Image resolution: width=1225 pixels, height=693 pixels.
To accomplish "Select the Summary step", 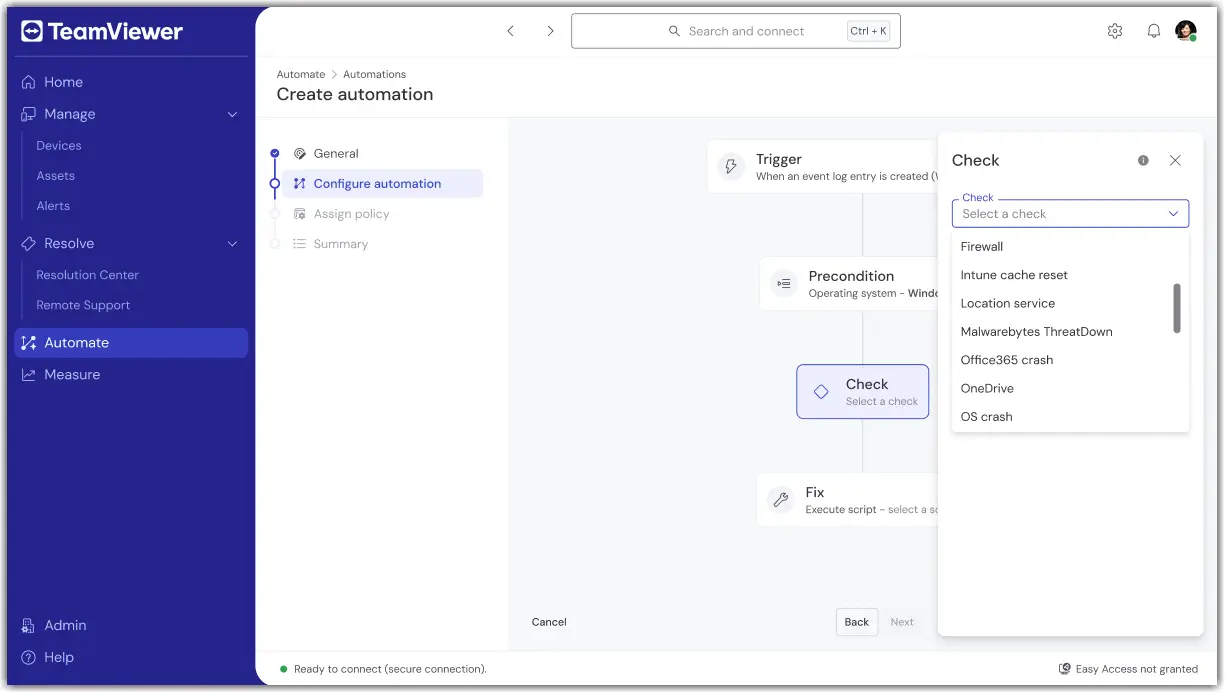I will click(340, 244).
